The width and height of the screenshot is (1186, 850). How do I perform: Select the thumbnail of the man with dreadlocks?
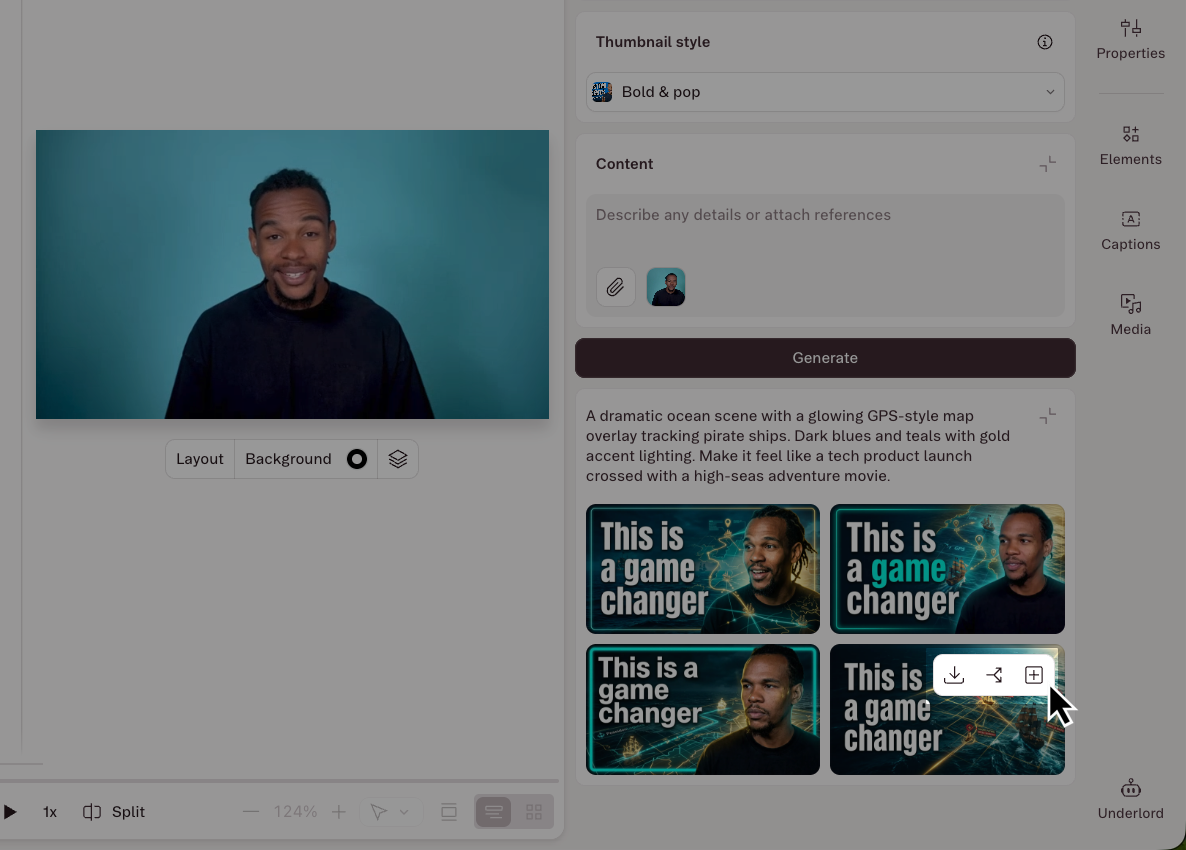tap(703, 569)
